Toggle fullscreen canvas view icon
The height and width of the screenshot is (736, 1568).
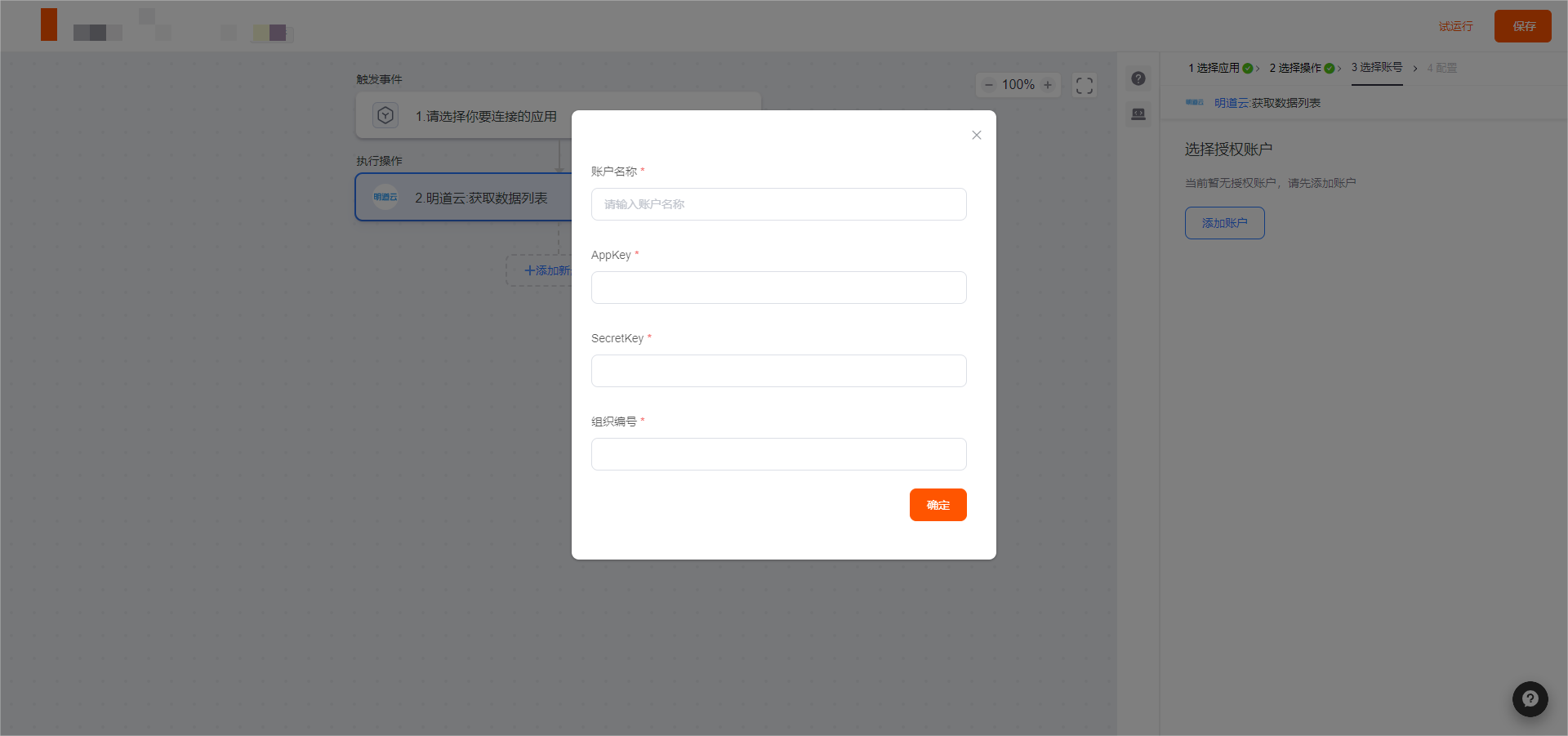[x=1085, y=86]
